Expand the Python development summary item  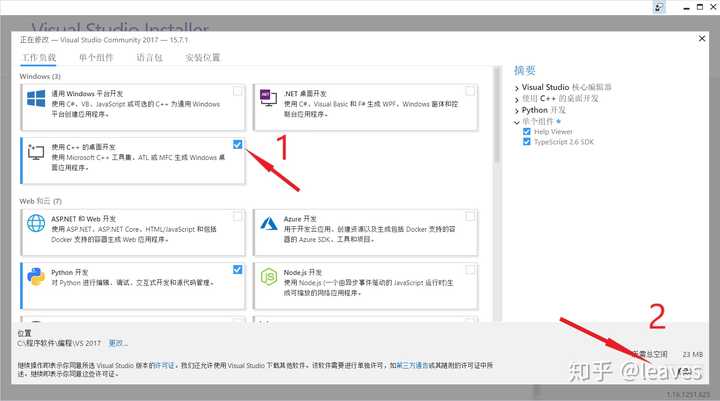pos(517,111)
